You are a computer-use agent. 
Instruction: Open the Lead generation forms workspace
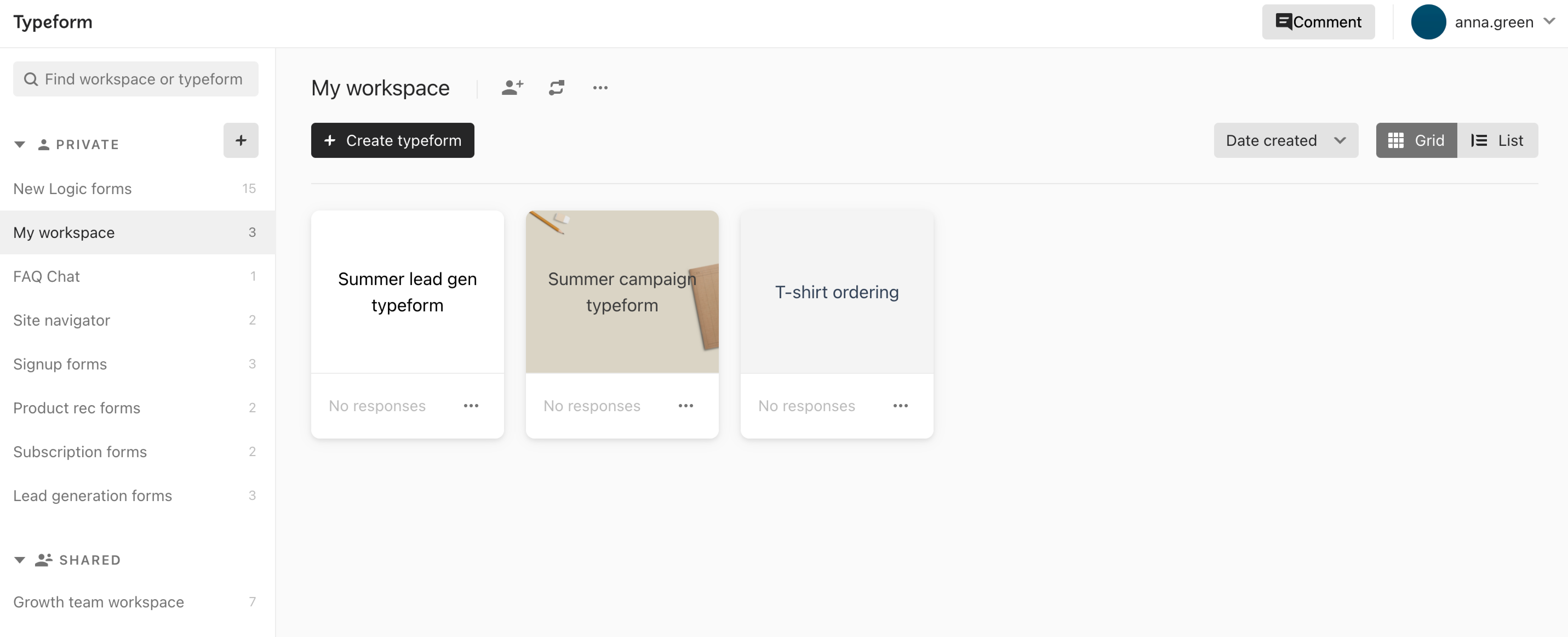[x=138, y=496]
